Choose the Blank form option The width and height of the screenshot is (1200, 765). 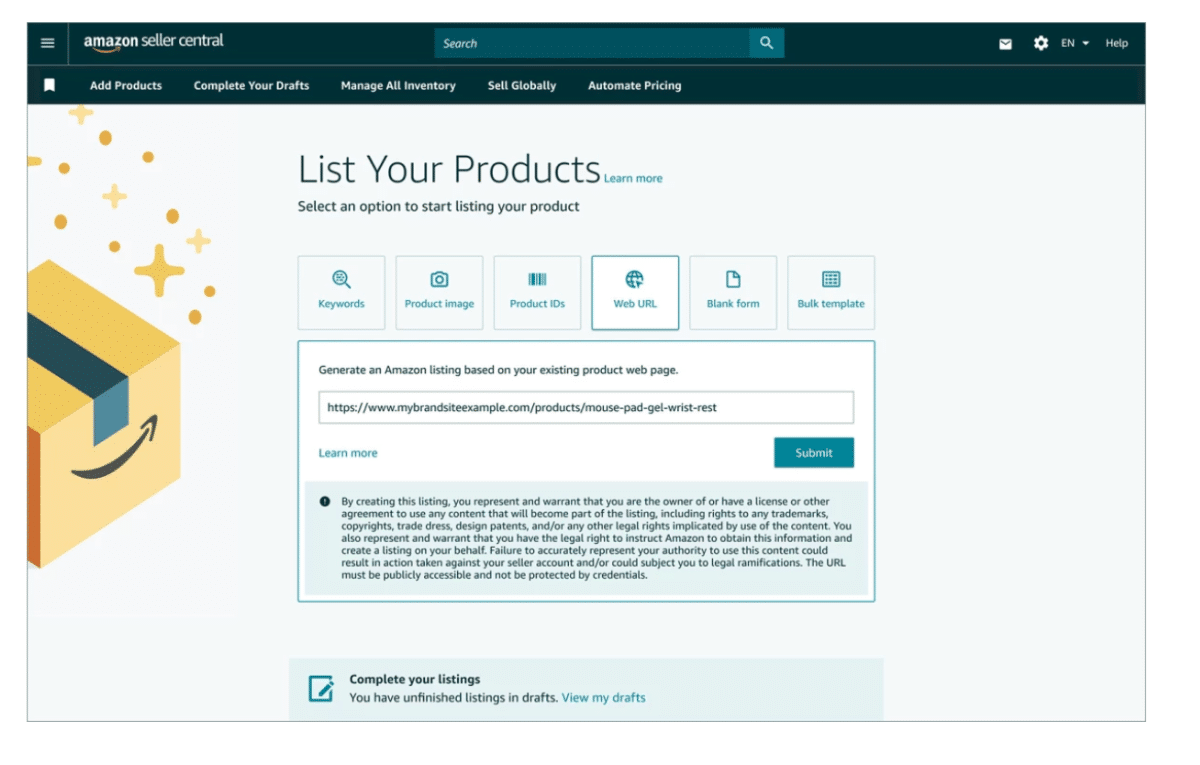733,292
